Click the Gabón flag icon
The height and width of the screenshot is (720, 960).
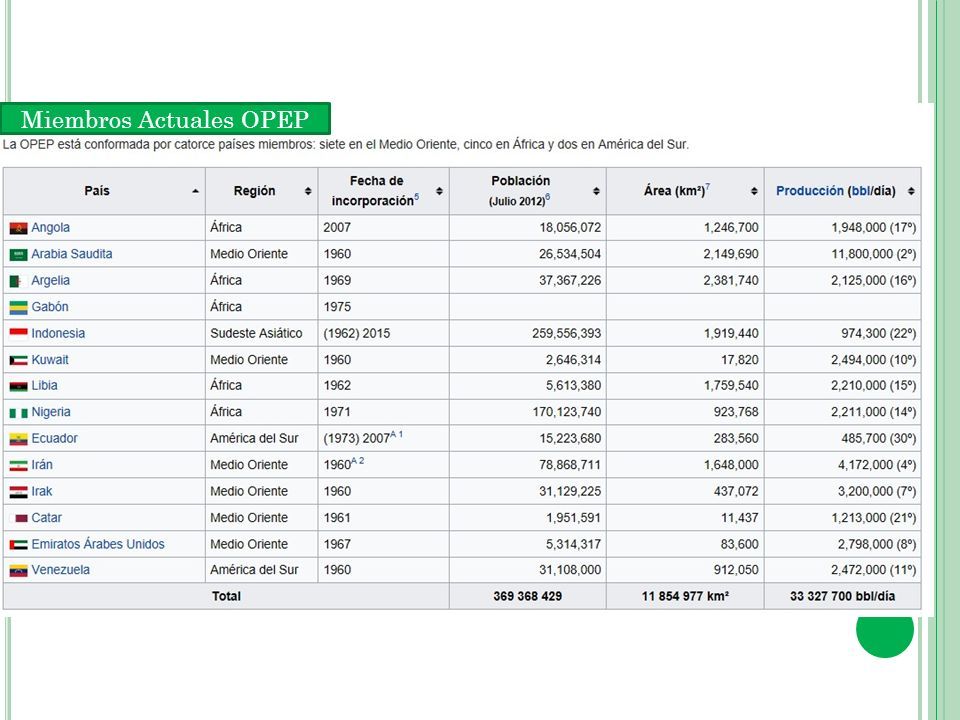18,308
